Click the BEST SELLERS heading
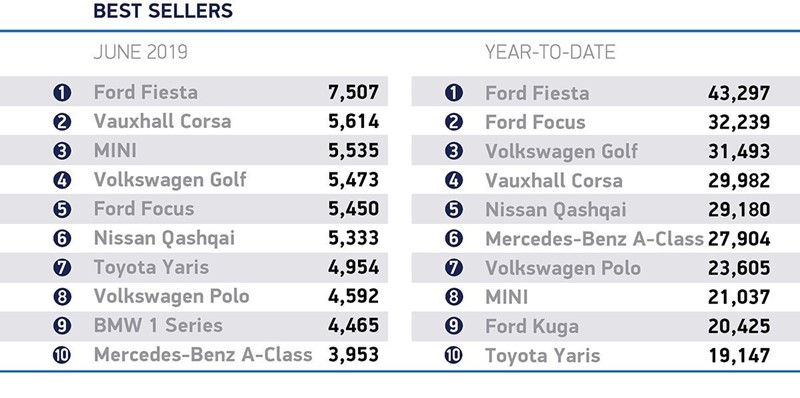 [163, 11]
